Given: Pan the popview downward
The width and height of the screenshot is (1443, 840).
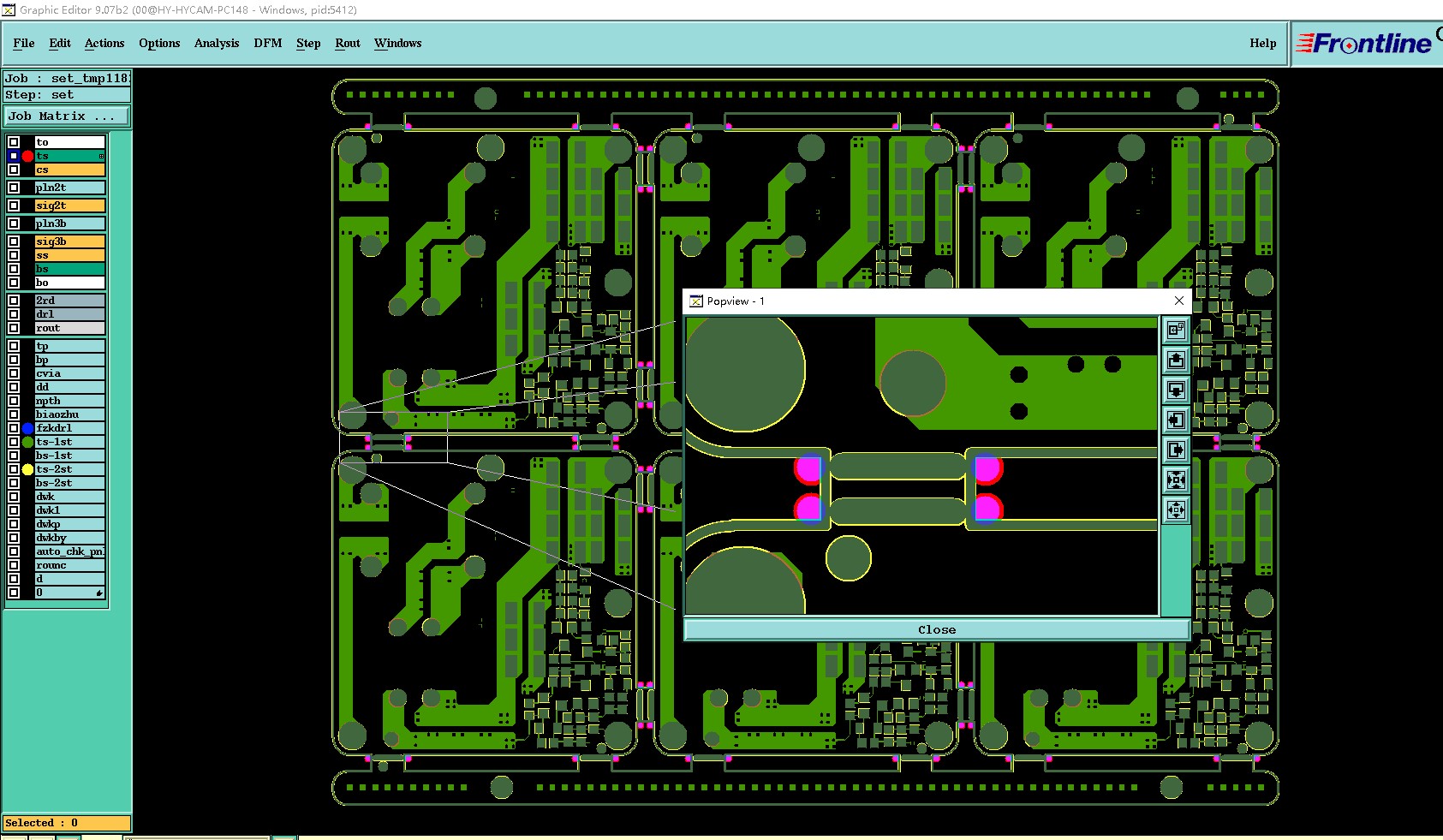Looking at the screenshot, I should (1176, 390).
